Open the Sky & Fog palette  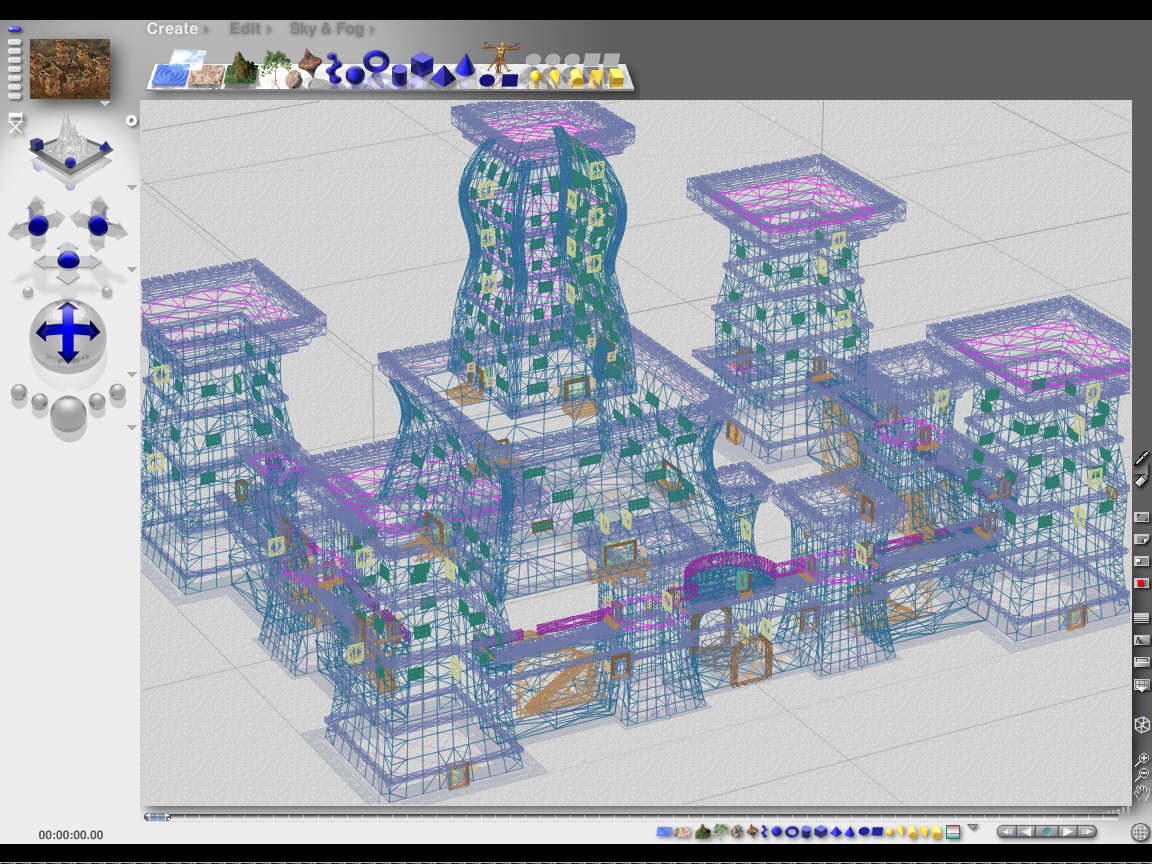[329, 29]
